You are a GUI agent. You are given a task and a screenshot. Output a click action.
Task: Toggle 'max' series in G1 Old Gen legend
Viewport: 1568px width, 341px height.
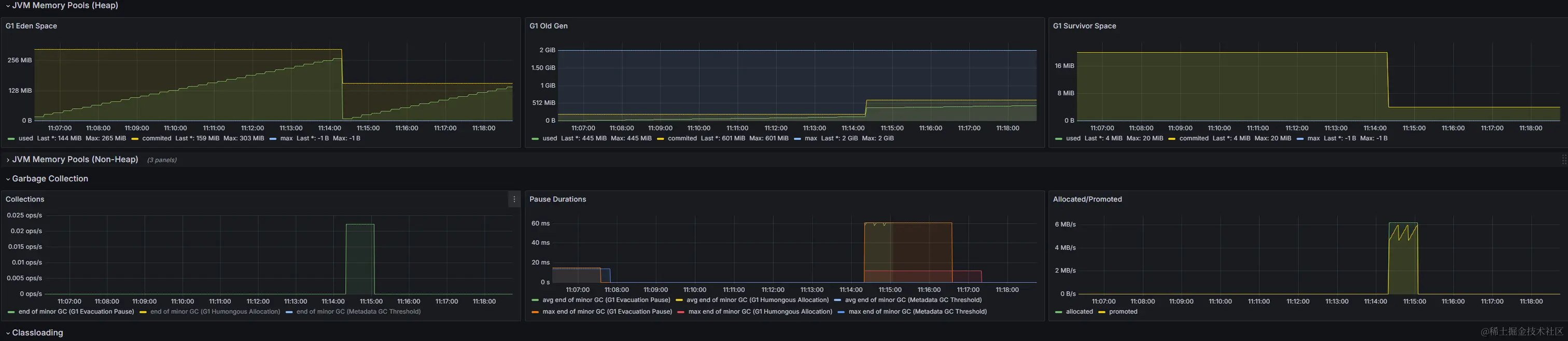pyautogui.click(x=811, y=138)
